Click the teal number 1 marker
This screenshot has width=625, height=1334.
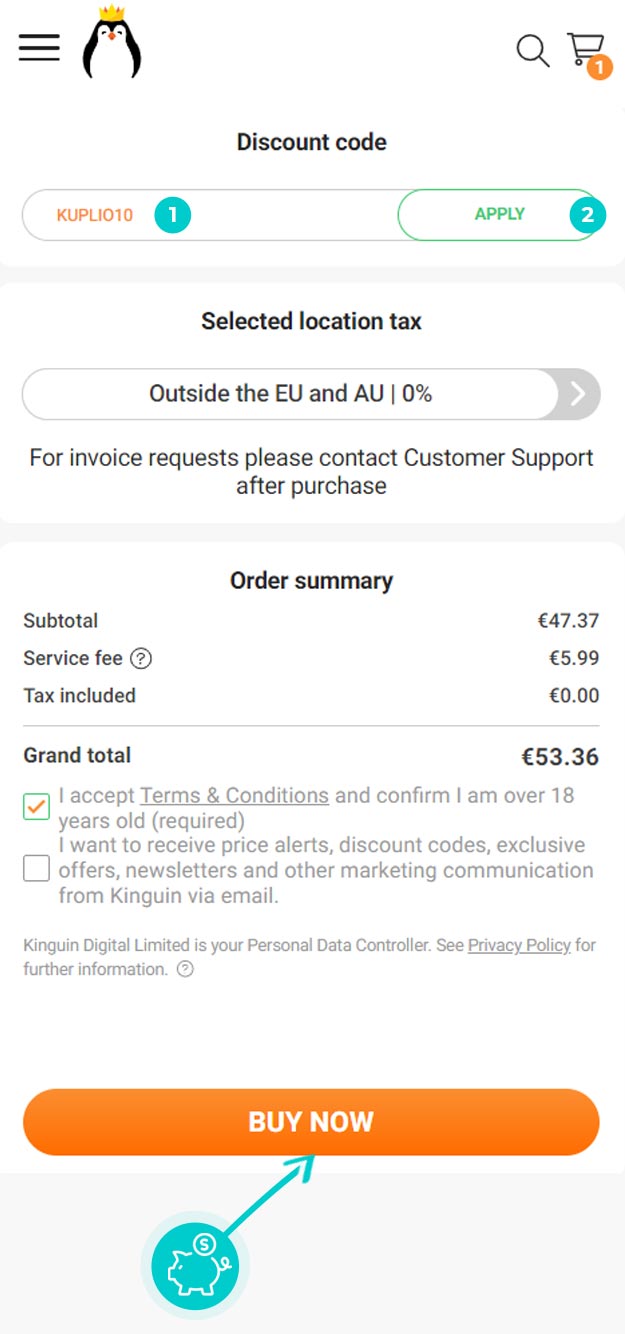[x=173, y=214]
